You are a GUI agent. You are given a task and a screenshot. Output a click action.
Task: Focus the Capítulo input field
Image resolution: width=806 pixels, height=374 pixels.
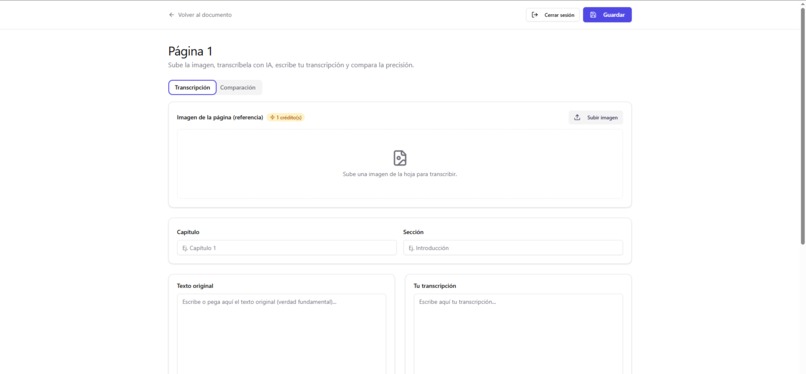click(x=287, y=248)
